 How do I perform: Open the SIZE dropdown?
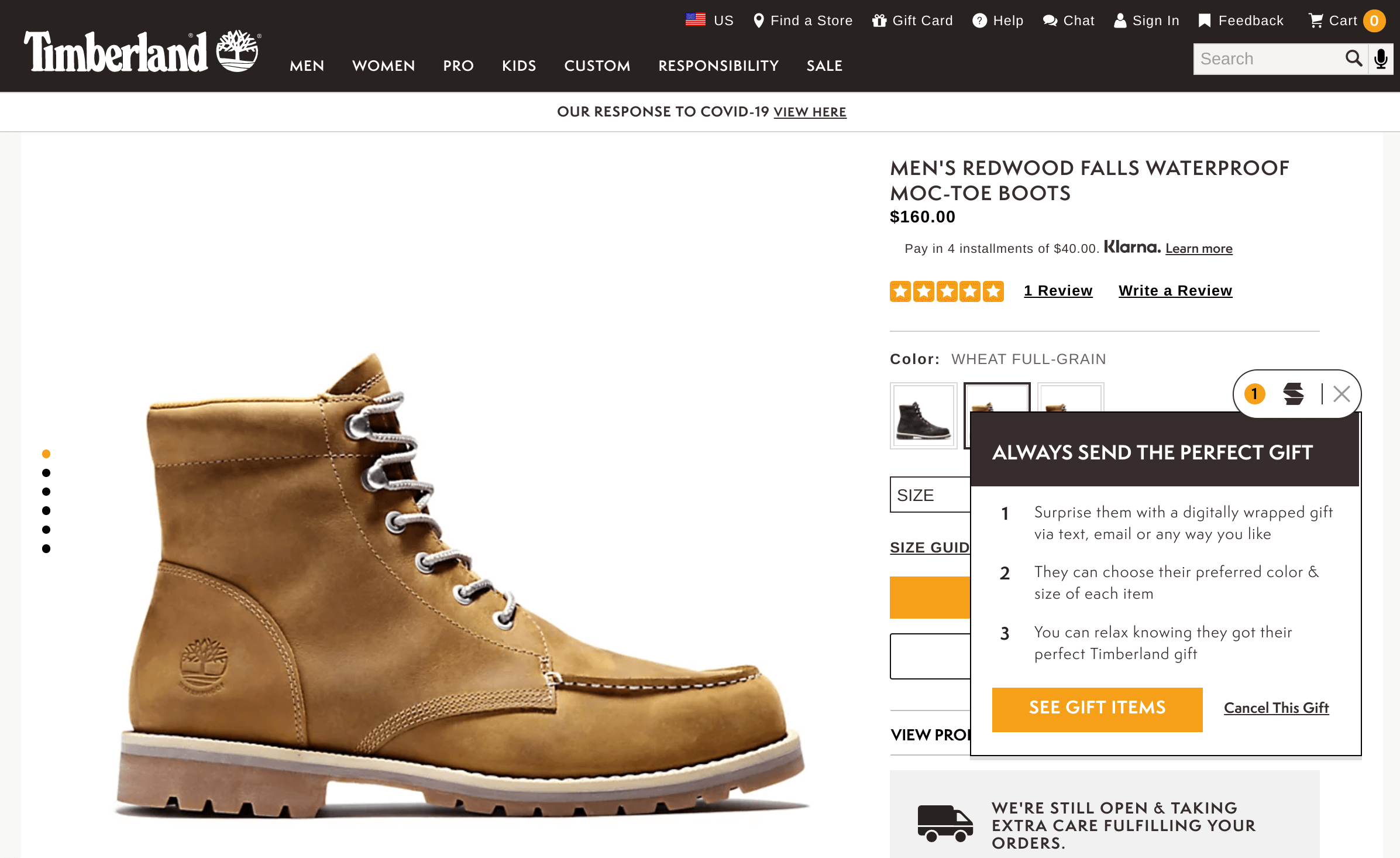(x=930, y=495)
